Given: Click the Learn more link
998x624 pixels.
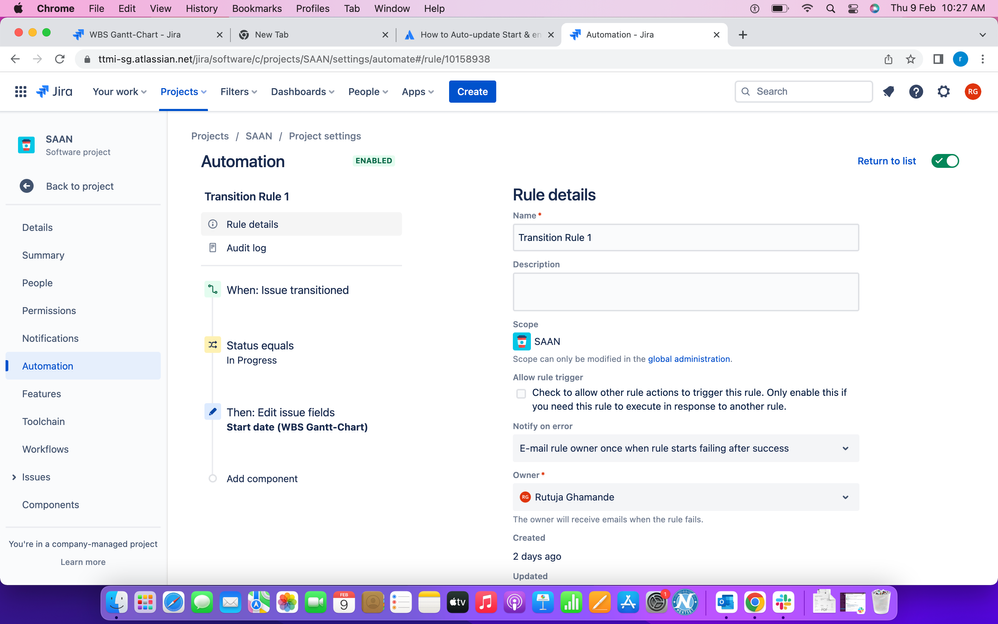Looking at the screenshot, I should pyautogui.click(x=83, y=562).
